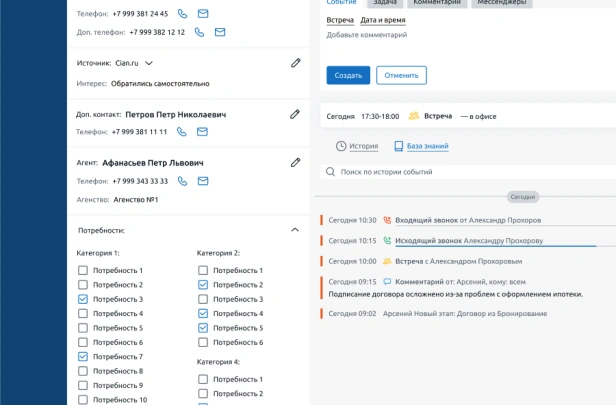Open the Встреча event type dropdown

pyautogui.click(x=340, y=20)
